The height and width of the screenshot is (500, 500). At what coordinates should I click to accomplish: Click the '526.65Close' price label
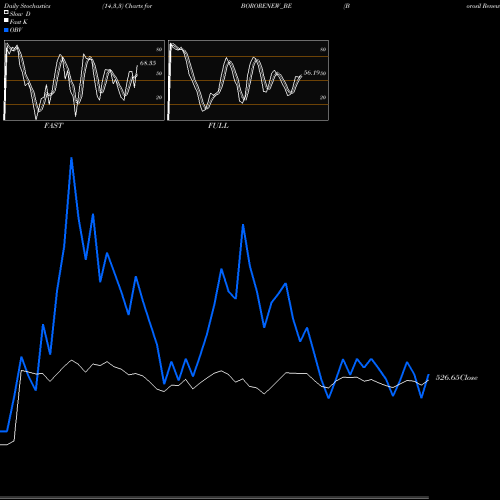(457, 378)
